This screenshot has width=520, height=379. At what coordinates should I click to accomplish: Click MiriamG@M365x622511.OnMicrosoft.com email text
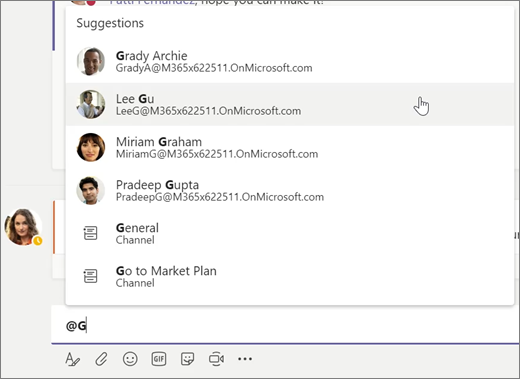(x=217, y=154)
